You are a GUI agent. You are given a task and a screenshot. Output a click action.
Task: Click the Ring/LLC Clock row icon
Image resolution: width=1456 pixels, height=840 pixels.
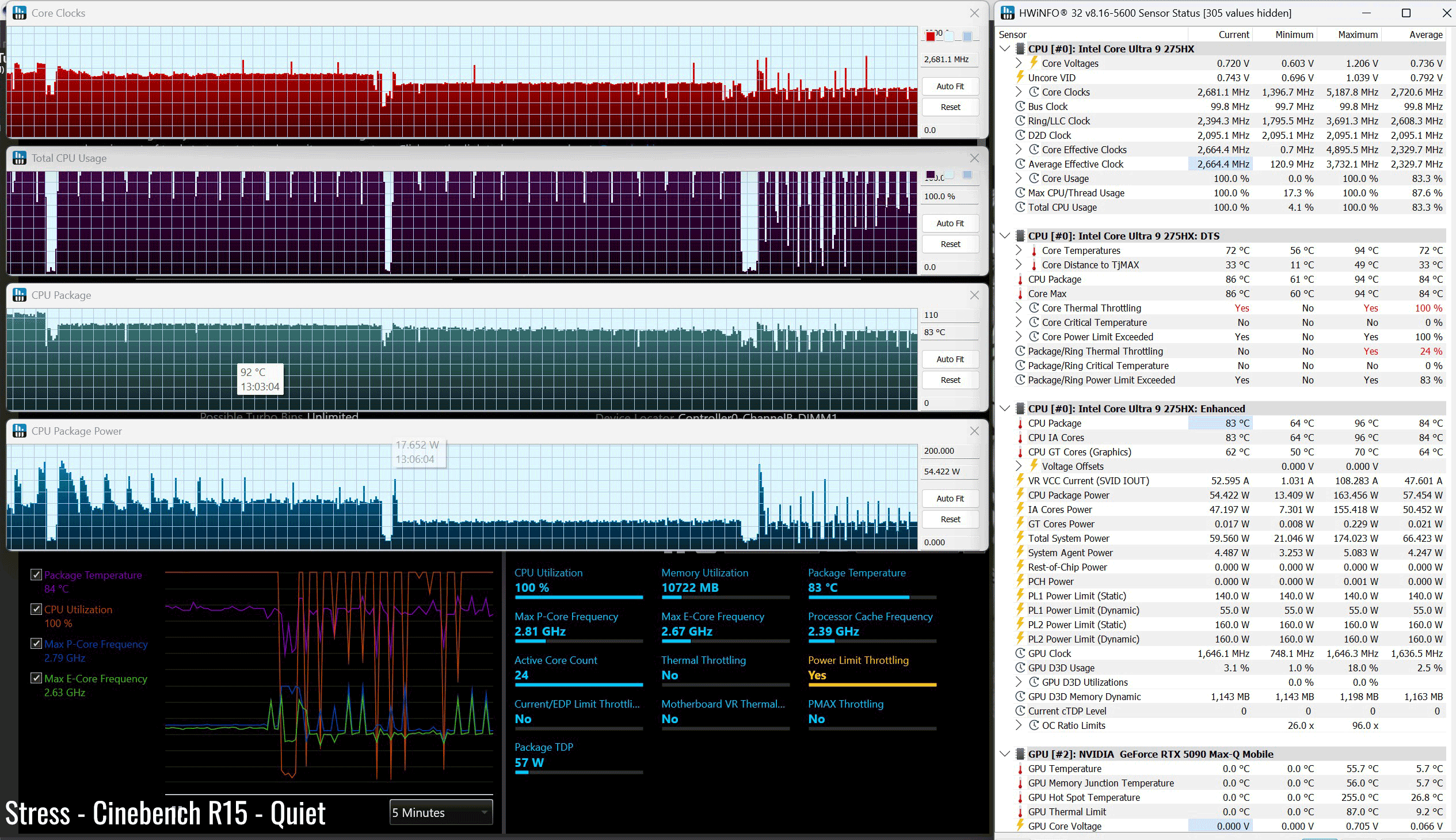click(x=1020, y=121)
